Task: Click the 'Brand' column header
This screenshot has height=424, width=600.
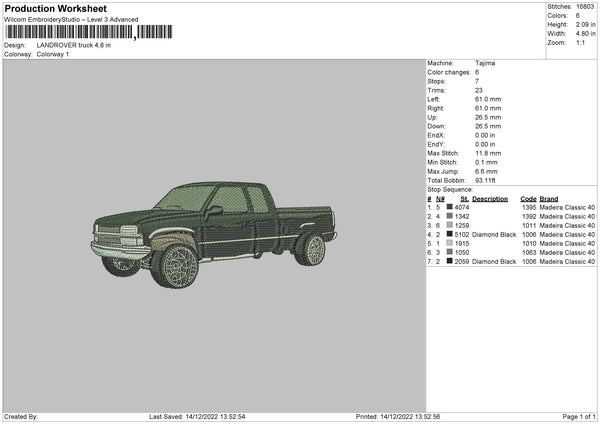Action: 549,199
